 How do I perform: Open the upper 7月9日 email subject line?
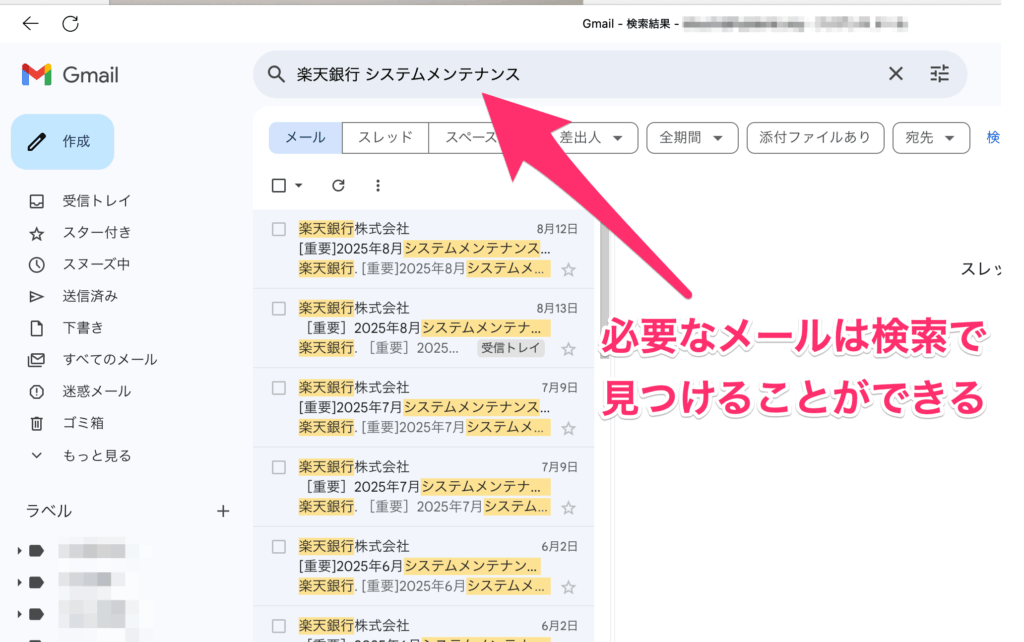click(424, 408)
